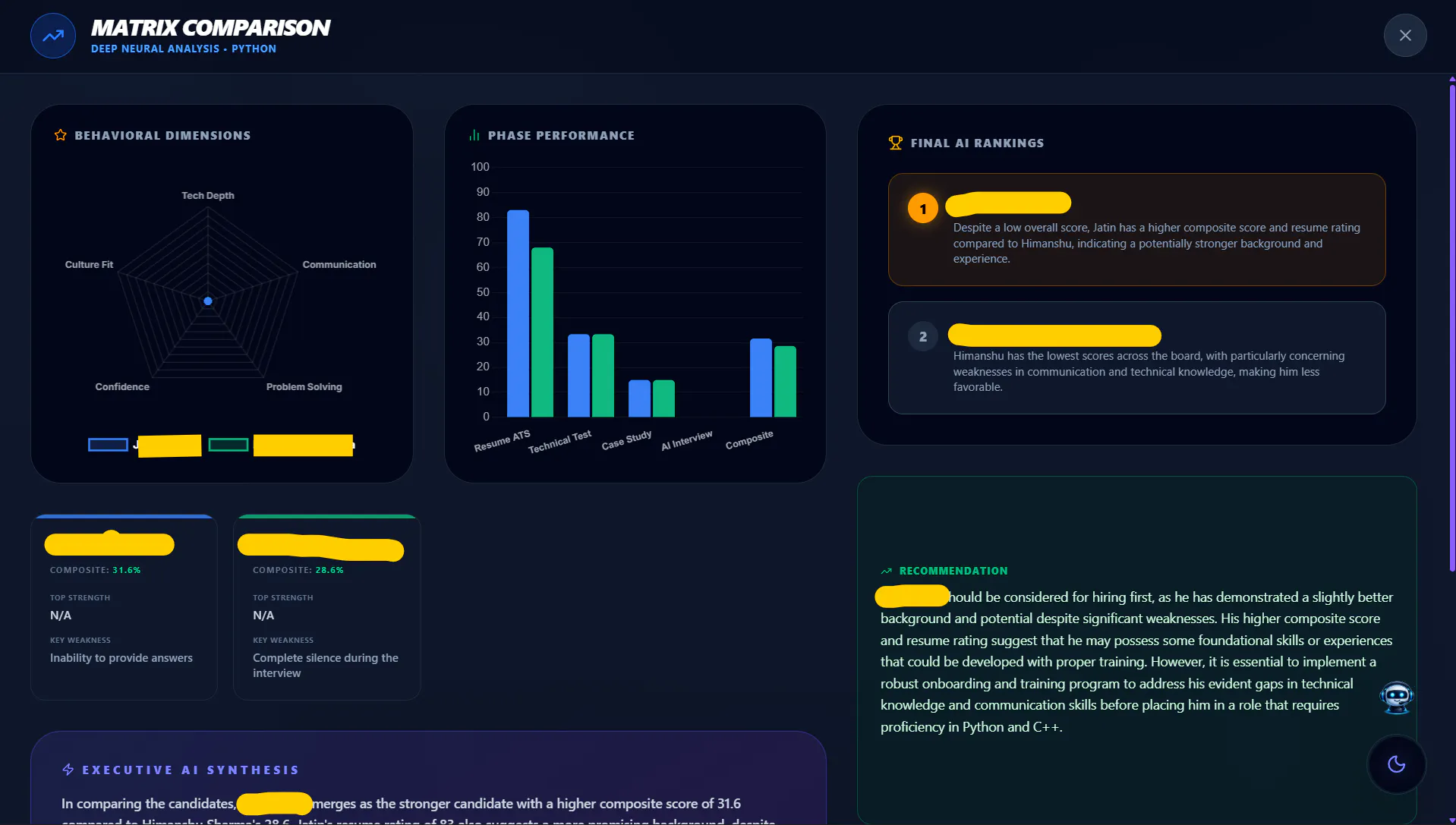Click 'Complete silence during the interview' weakness text
Screen dimensions: 1456x825
pos(326,666)
